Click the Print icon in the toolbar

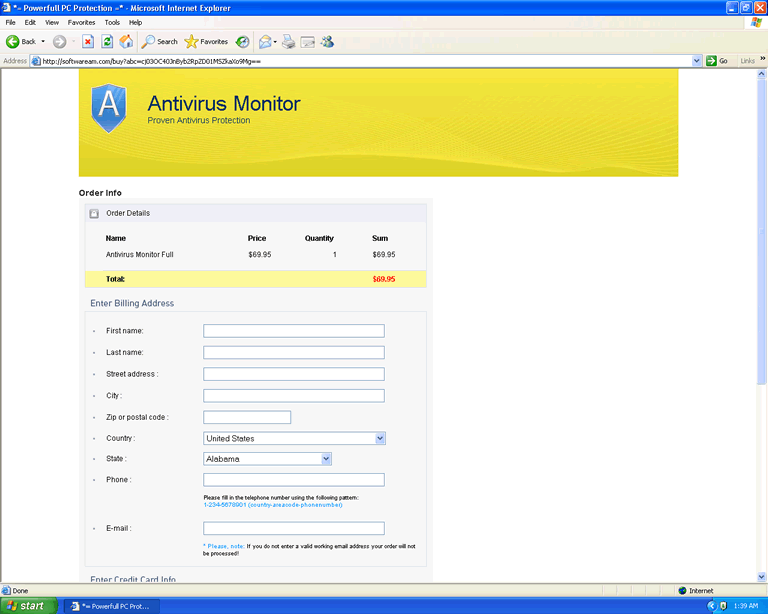click(x=289, y=41)
